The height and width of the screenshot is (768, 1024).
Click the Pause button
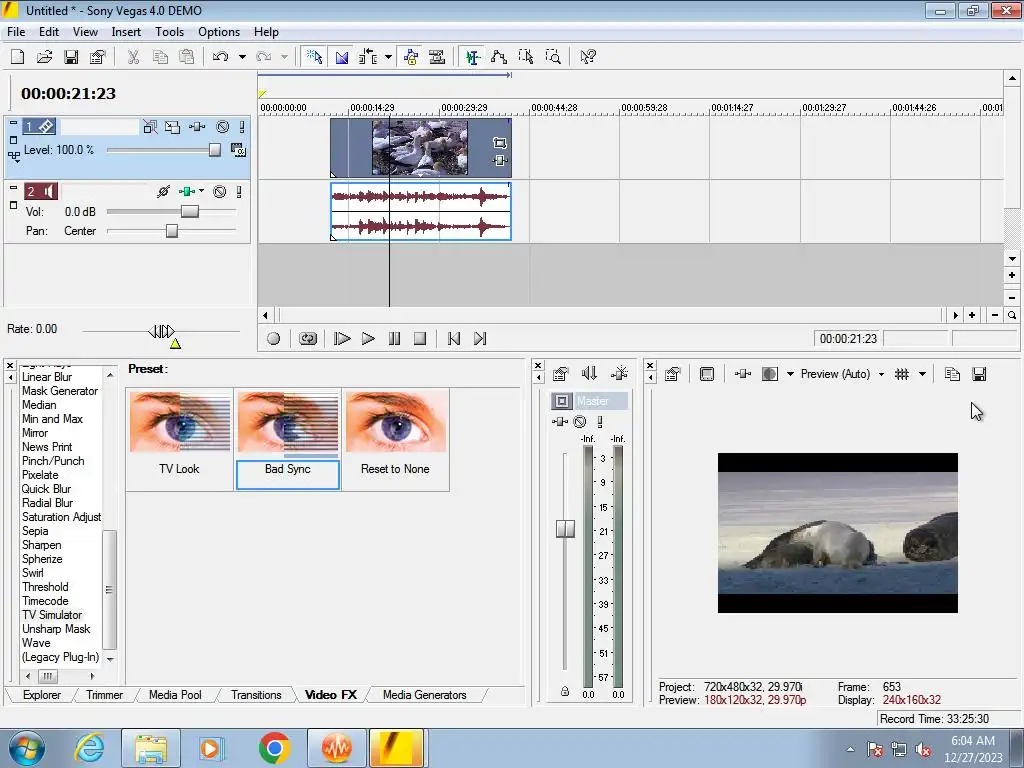click(394, 338)
